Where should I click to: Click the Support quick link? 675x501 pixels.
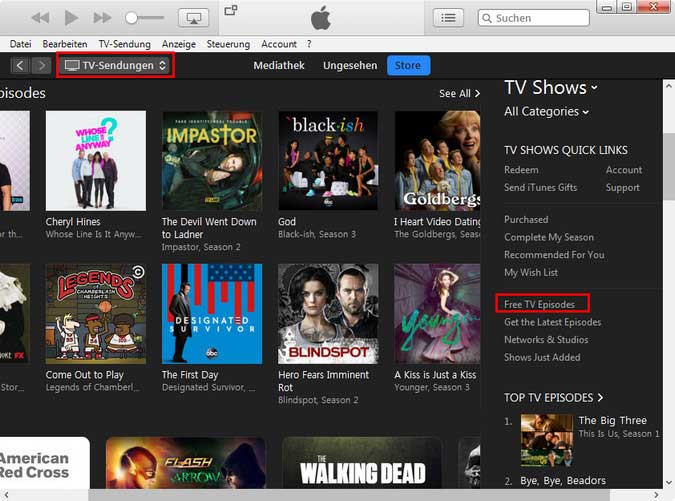click(x=622, y=188)
